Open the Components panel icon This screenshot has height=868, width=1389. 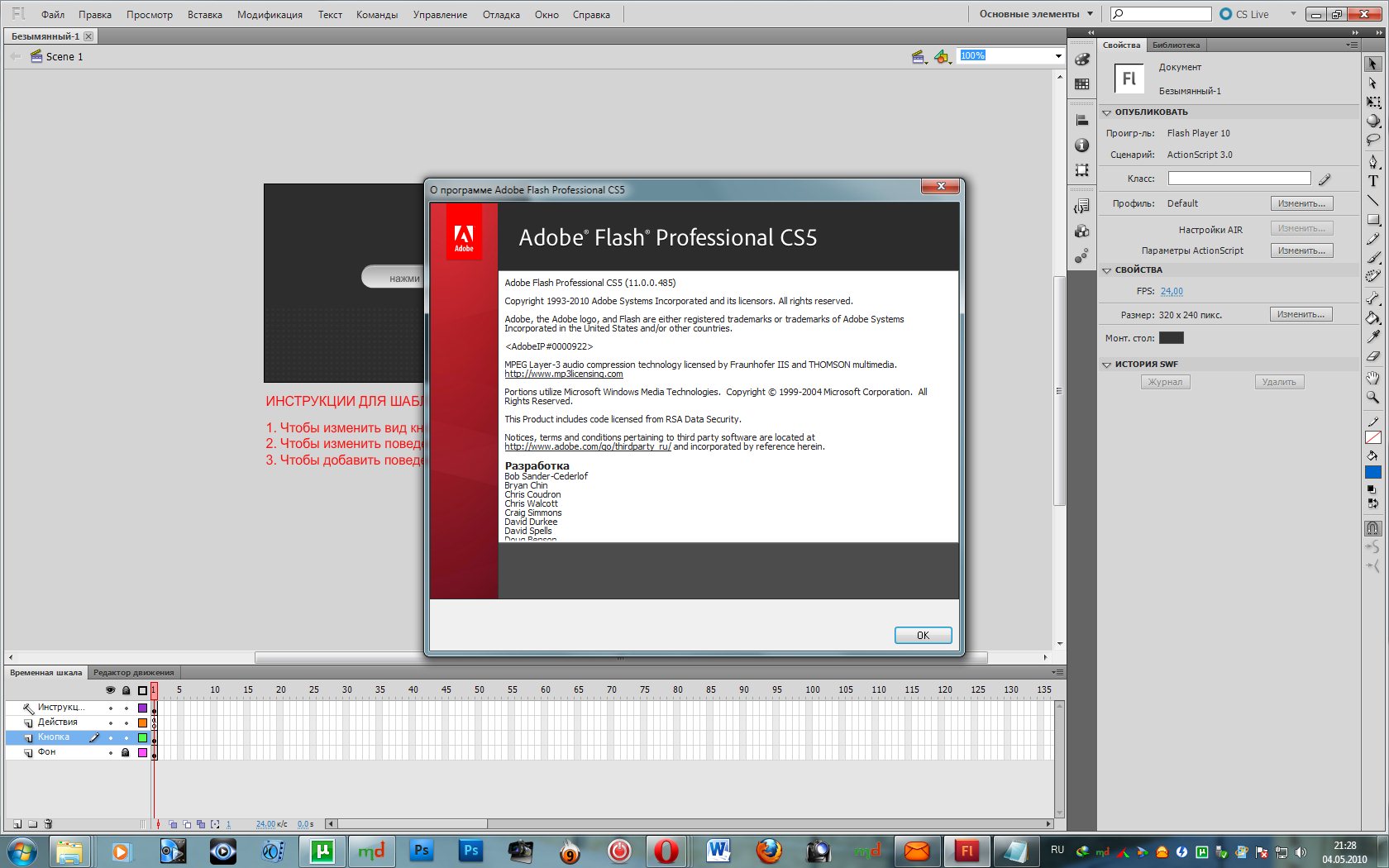[x=1081, y=231]
